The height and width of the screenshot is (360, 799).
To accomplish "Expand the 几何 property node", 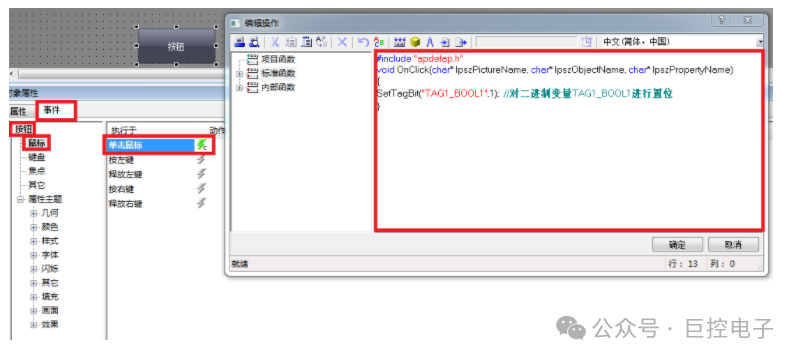I will click(34, 213).
